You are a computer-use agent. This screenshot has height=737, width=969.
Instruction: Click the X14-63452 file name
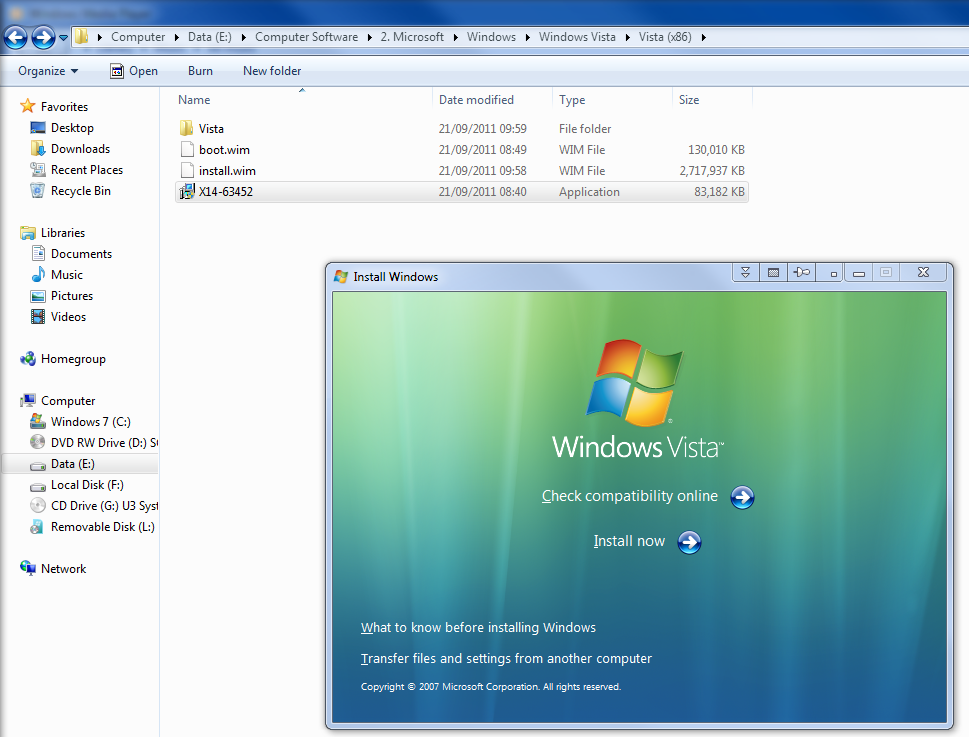pos(226,192)
